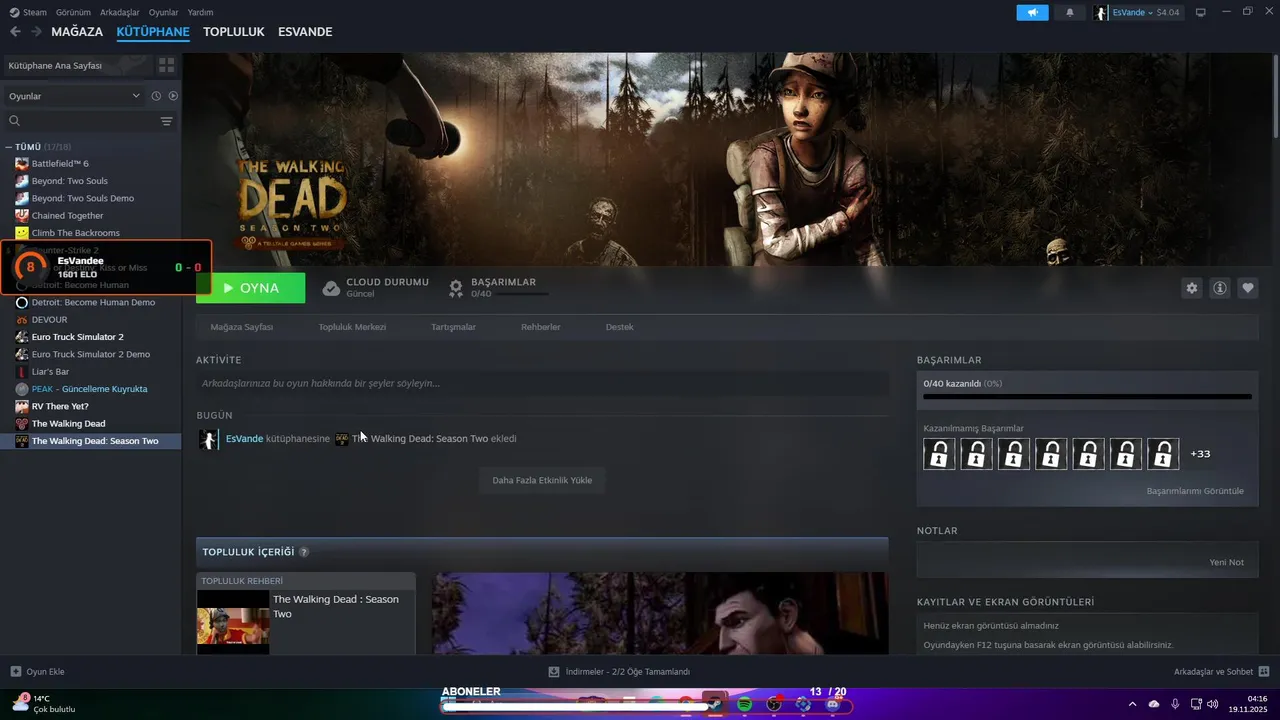Open the BAŞARIMLAR achievements gear icon
The width and height of the screenshot is (1280, 720).
click(x=456, y=288)
